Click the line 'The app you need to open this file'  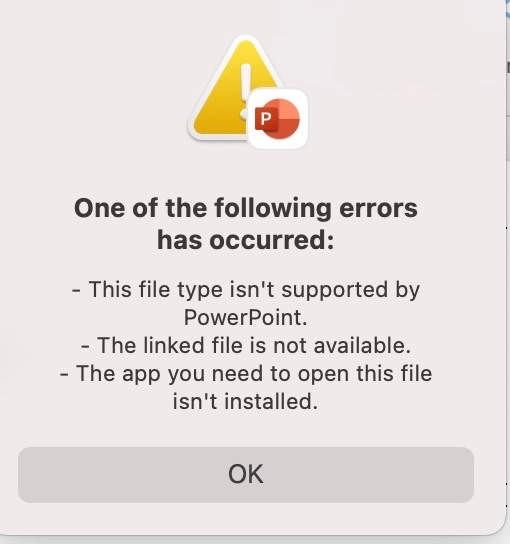pyautogui.click(x=246, y=374)
